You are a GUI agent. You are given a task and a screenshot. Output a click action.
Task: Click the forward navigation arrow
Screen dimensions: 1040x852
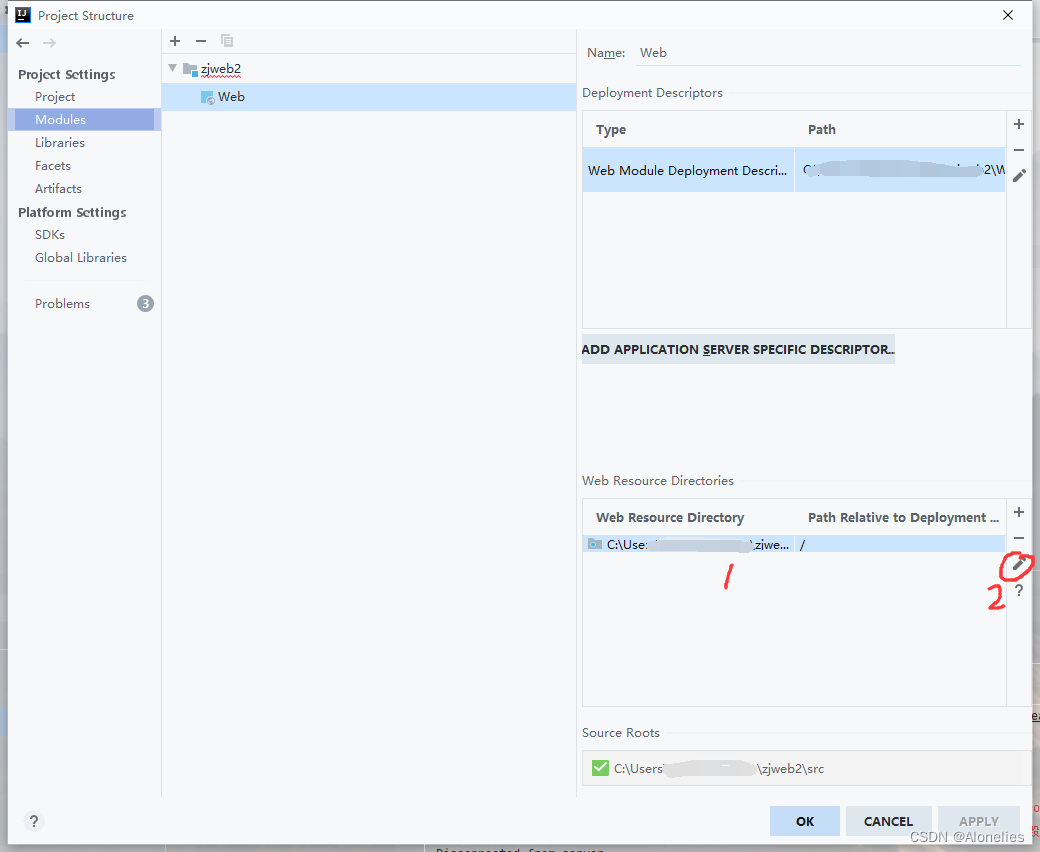[x=49, y=43]
